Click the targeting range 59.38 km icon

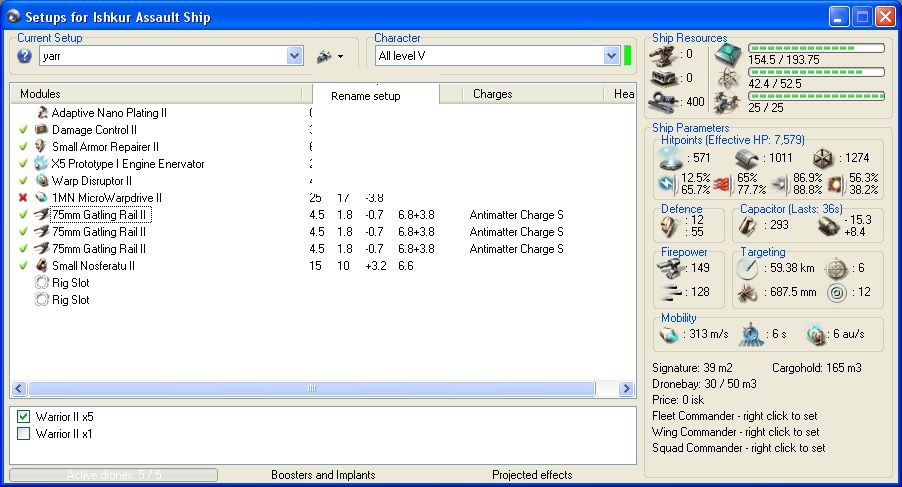748,269
